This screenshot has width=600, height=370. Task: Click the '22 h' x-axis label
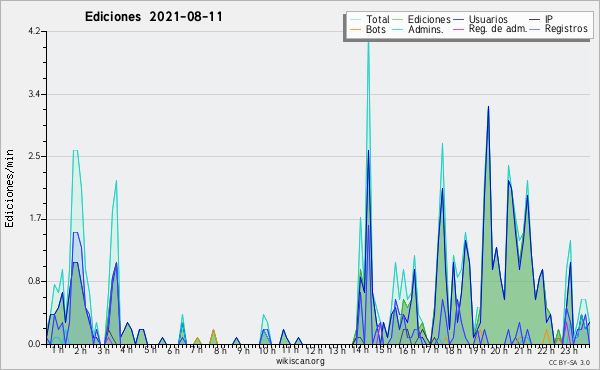point(545,350)
